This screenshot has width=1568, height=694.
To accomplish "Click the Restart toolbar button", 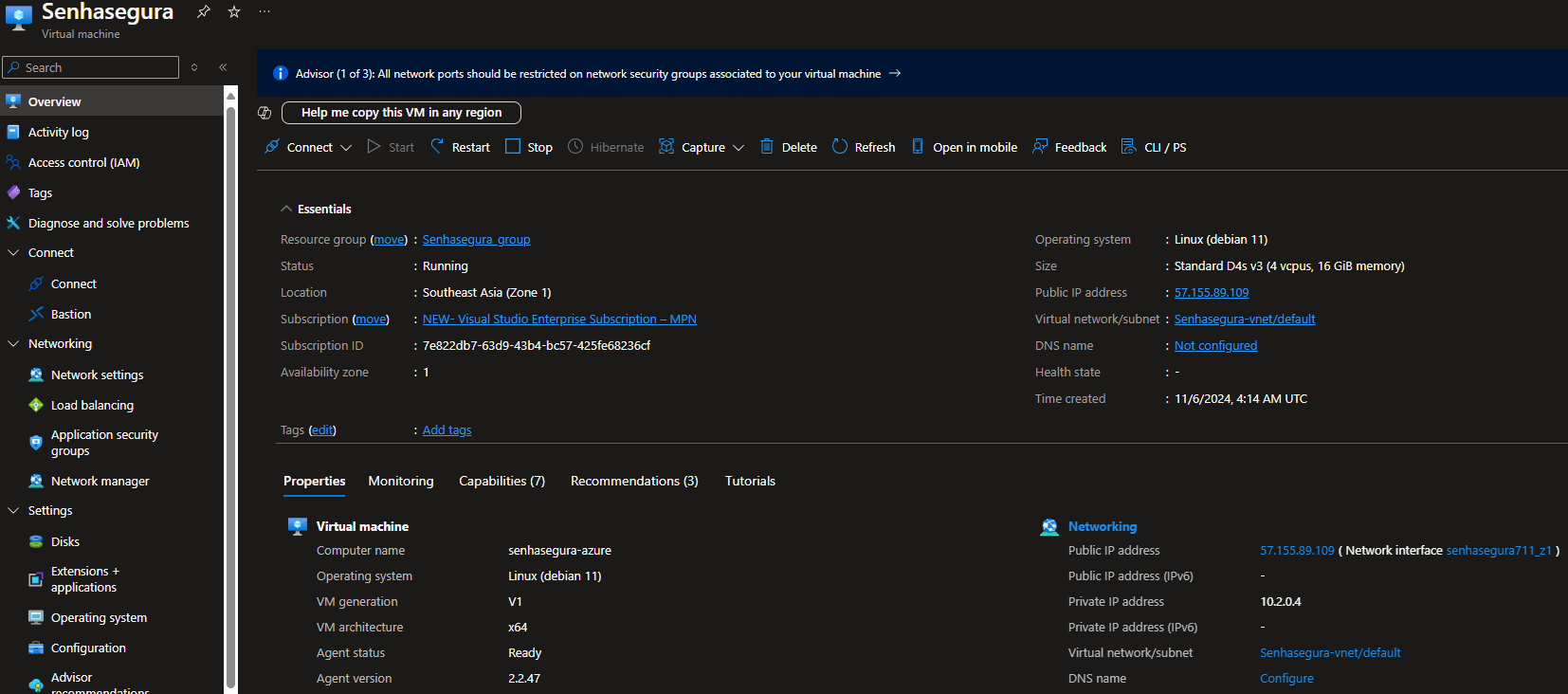I will click(x=461, y=147).
